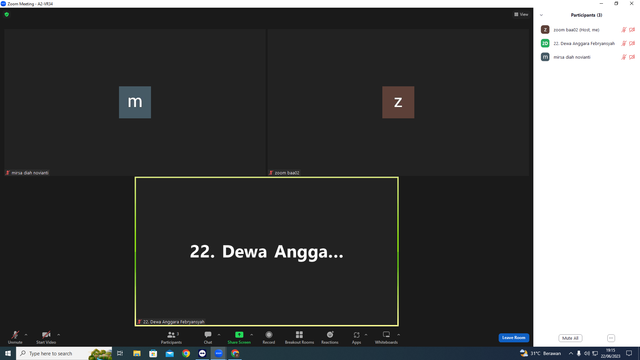
Task: Click muted mic icon for zoom baa02
Action: click(624, 30)
